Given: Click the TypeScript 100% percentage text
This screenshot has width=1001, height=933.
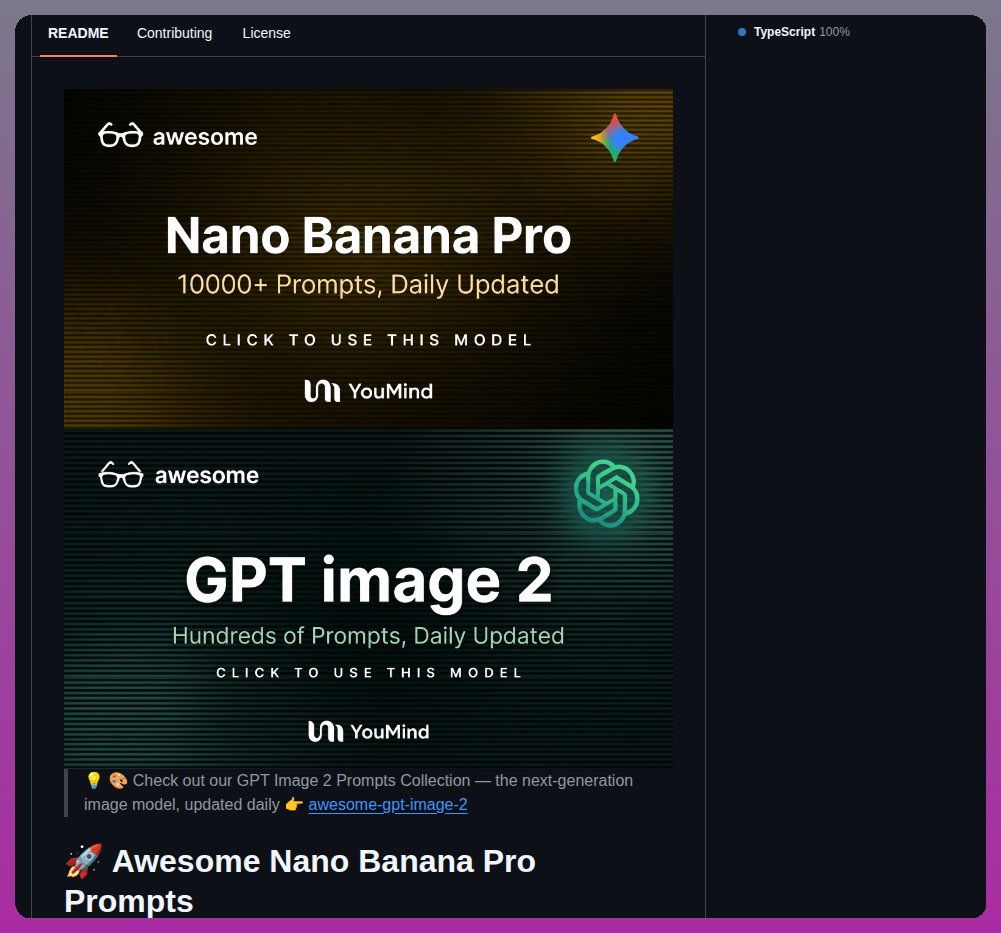Looking at the screenshot, I should click(x=834, y=32).
